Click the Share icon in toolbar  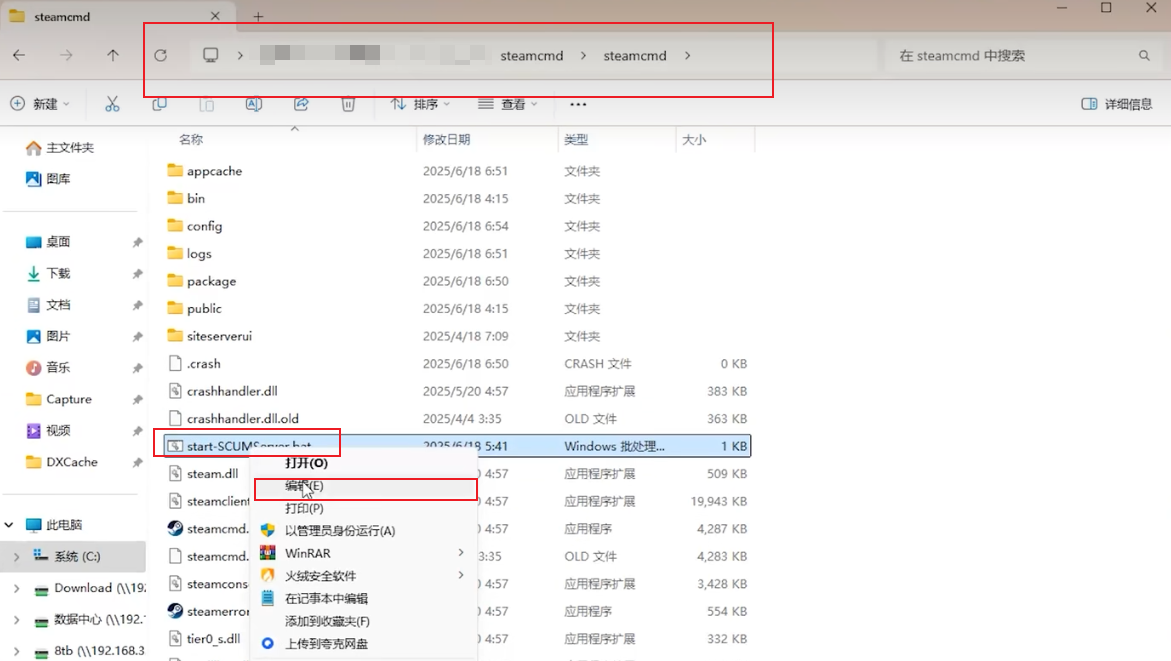[301, 104]
